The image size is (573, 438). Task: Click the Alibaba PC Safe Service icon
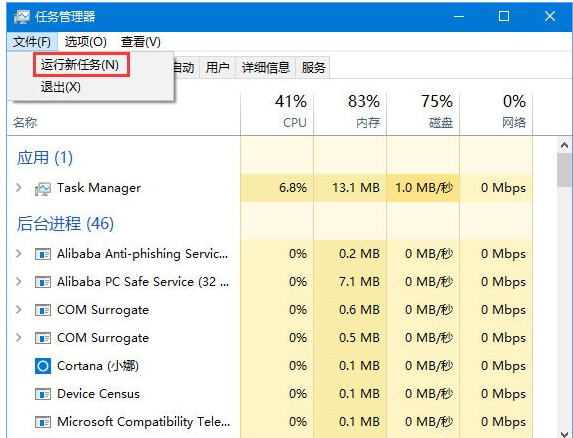click(x=42, y=282)
